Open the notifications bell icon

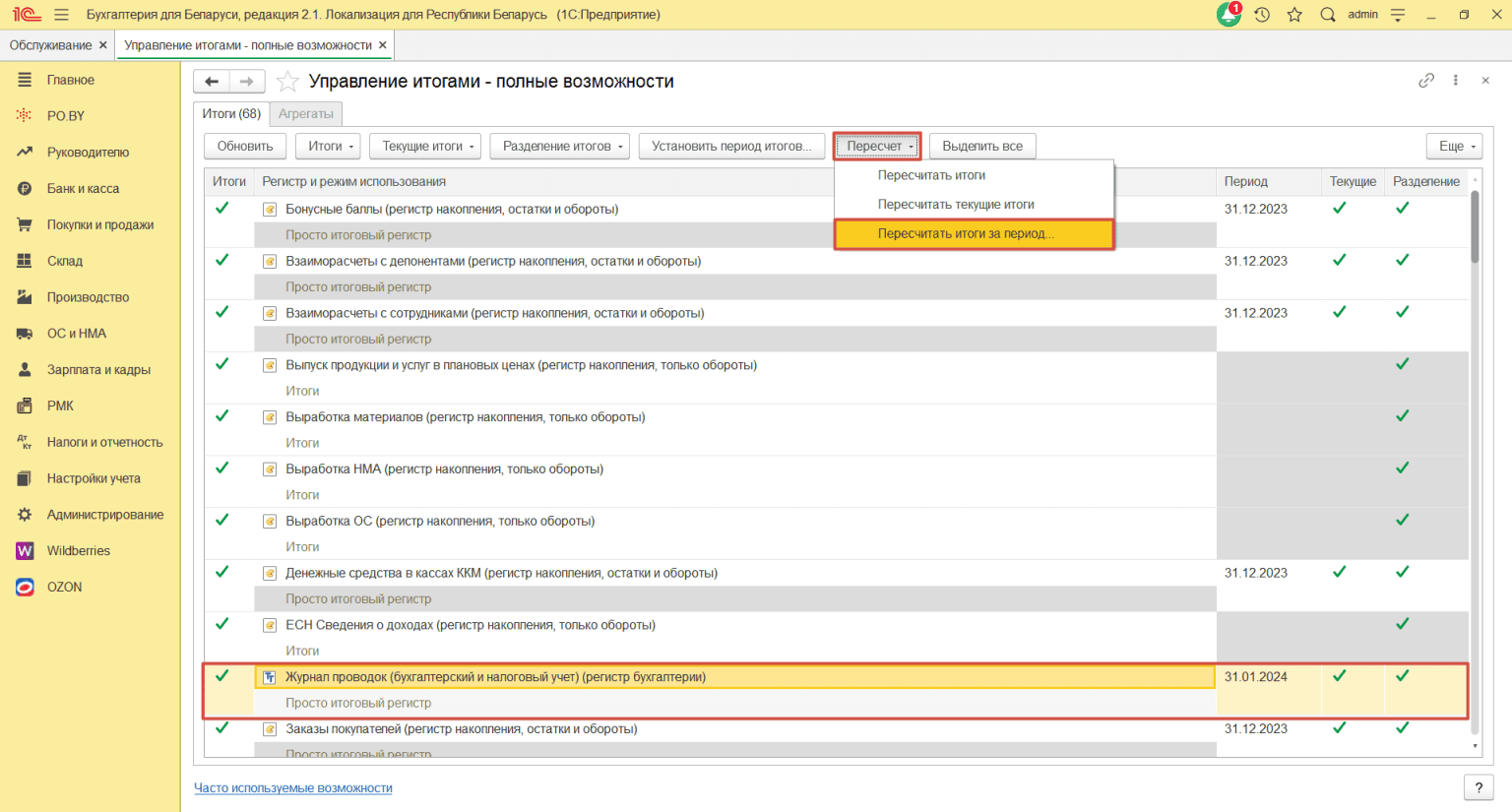click(1228, 15)
